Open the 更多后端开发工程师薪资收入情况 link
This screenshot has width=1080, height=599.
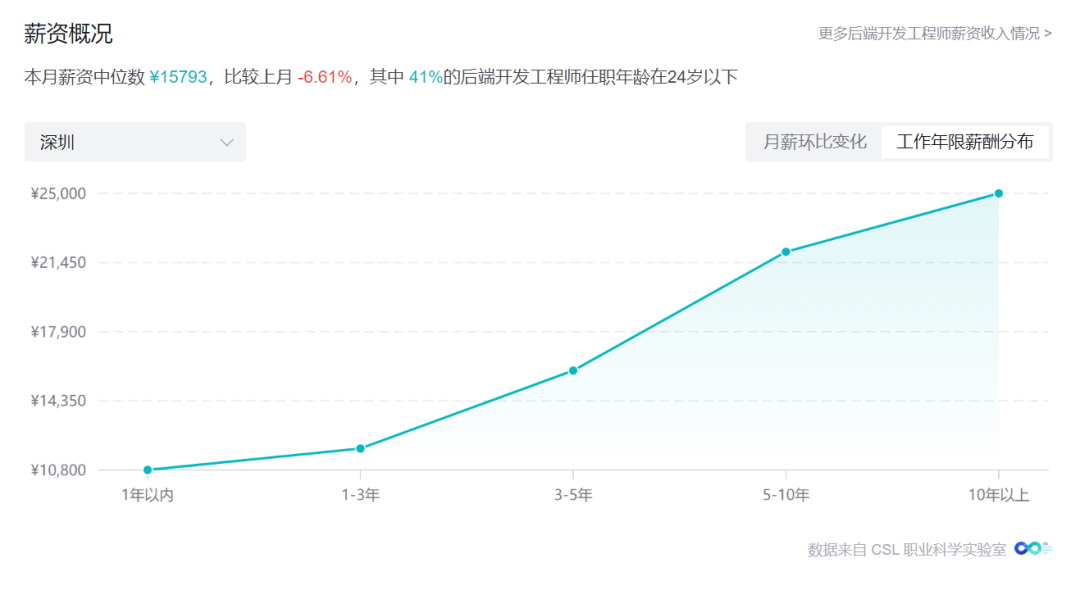click(934, 33)
